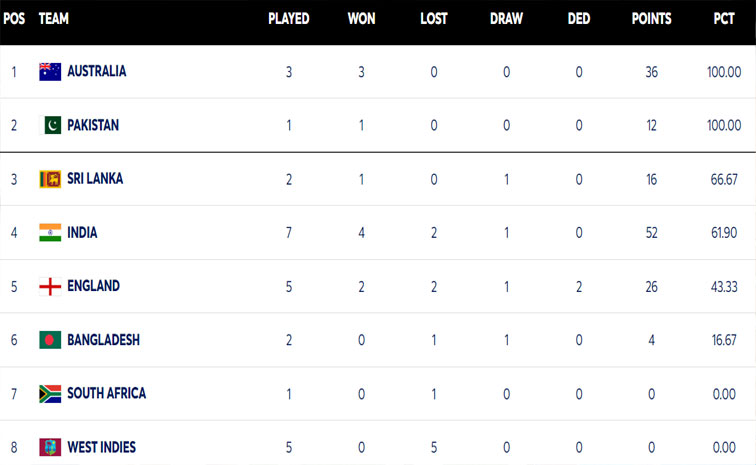Click the WON column header

pyautogui.click(x=361, y=19)
